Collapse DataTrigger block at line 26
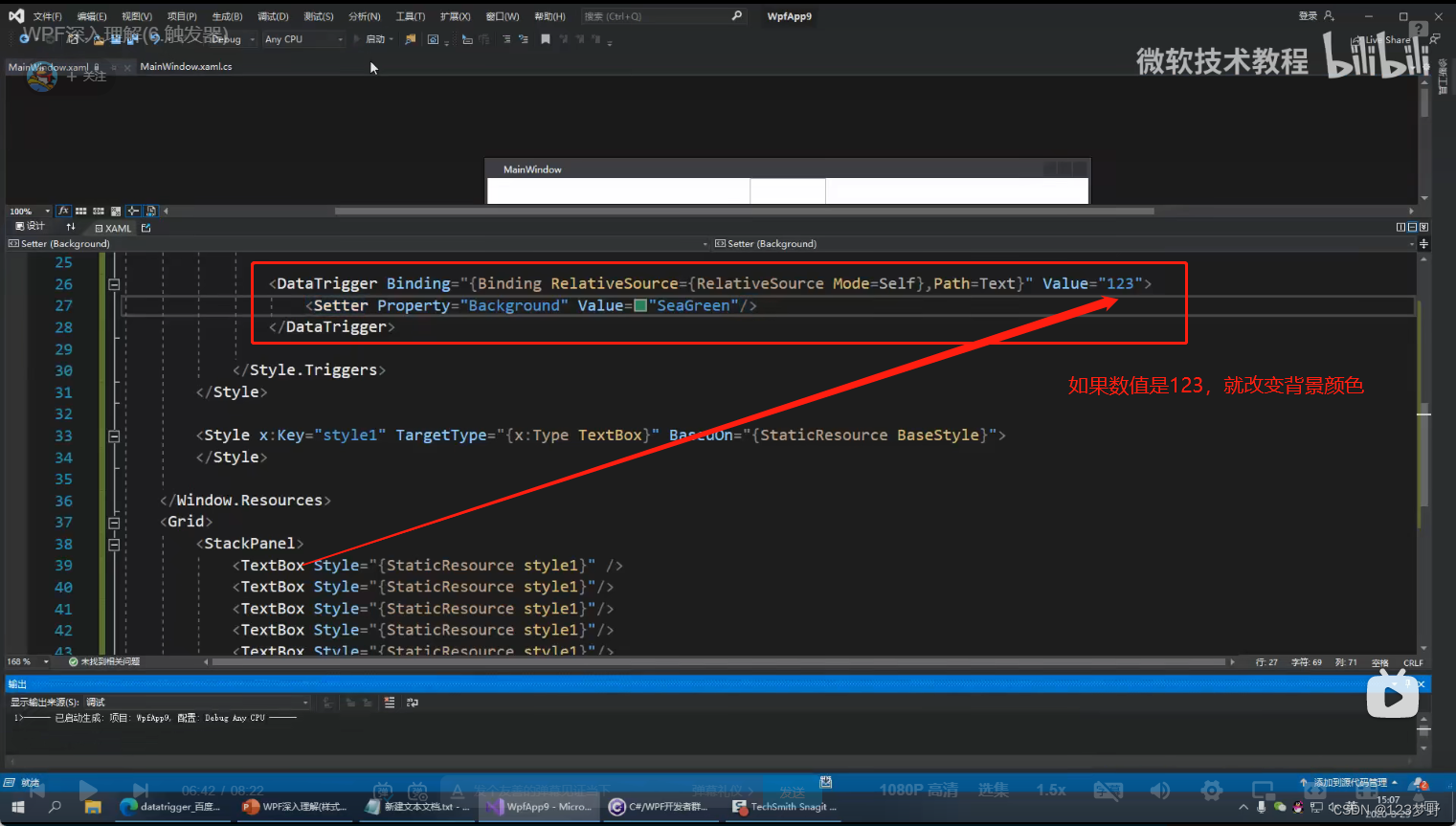1456x826 pixels. [114, 284]
